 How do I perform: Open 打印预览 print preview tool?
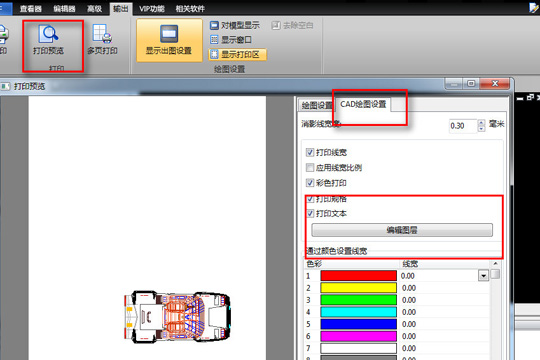pyautogui.click(x=49, y=40)
